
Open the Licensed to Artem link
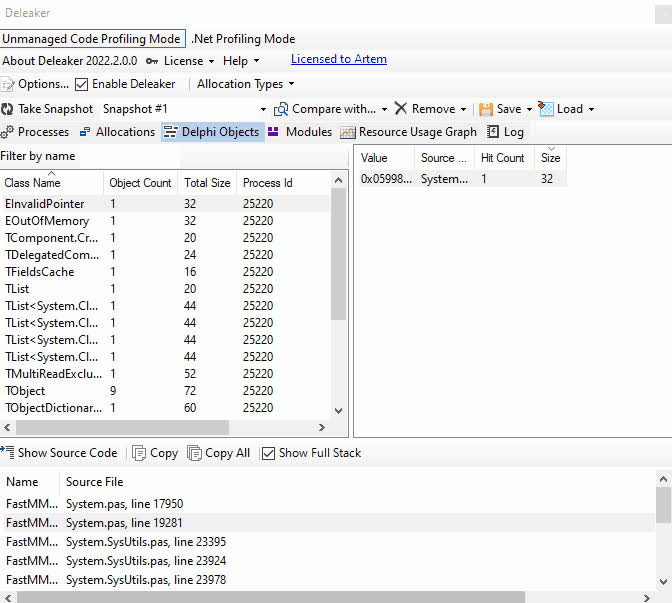tap(339, 59)
